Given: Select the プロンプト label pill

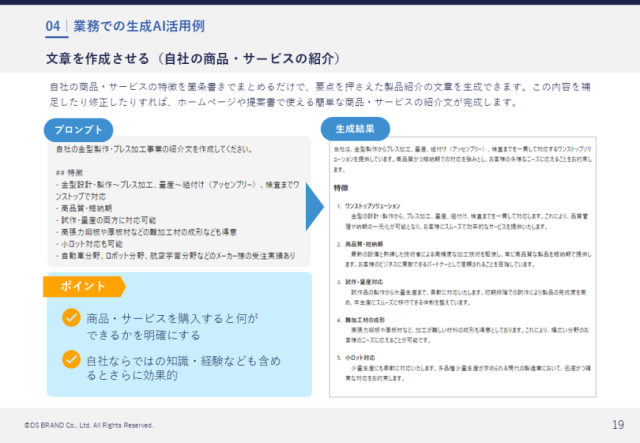Looking at the screenshot, I should 78,130.
